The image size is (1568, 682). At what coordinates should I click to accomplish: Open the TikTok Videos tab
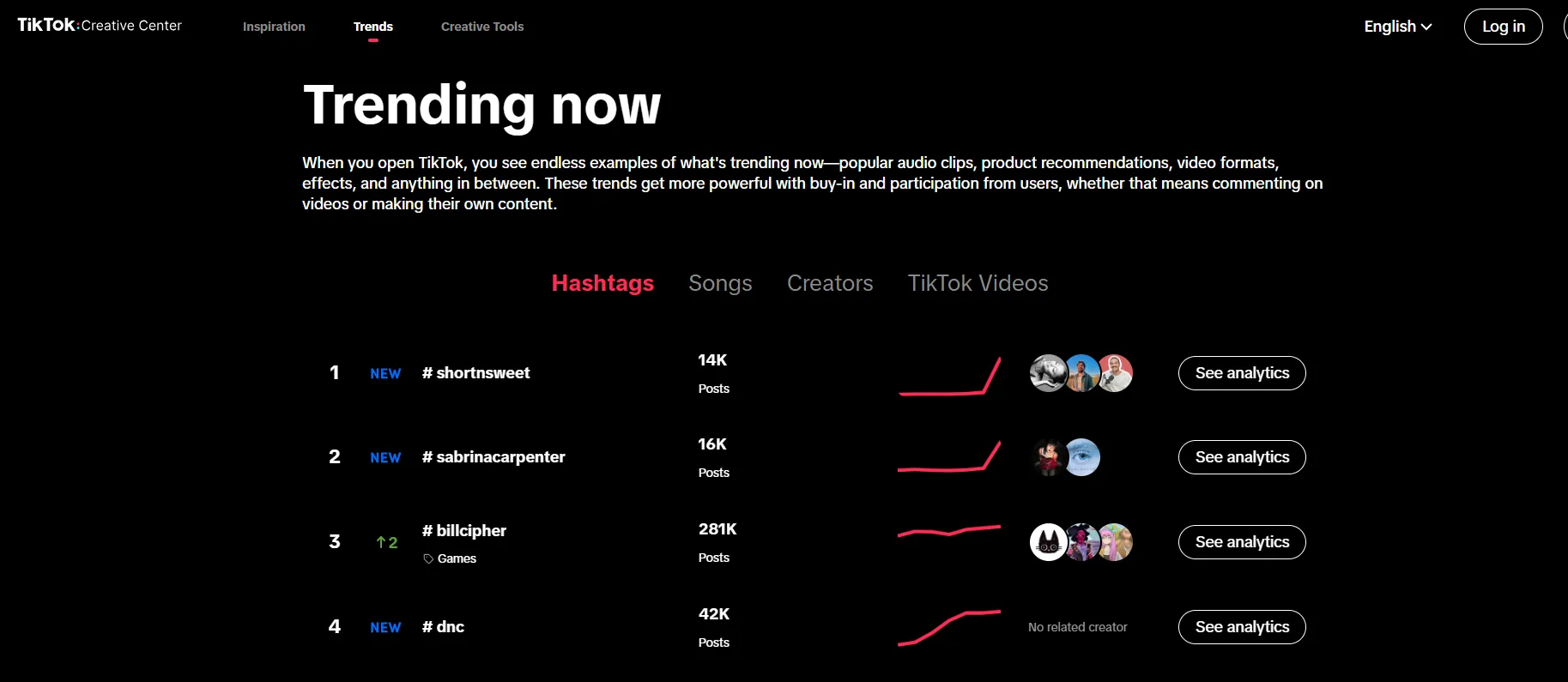click(978, 283)
